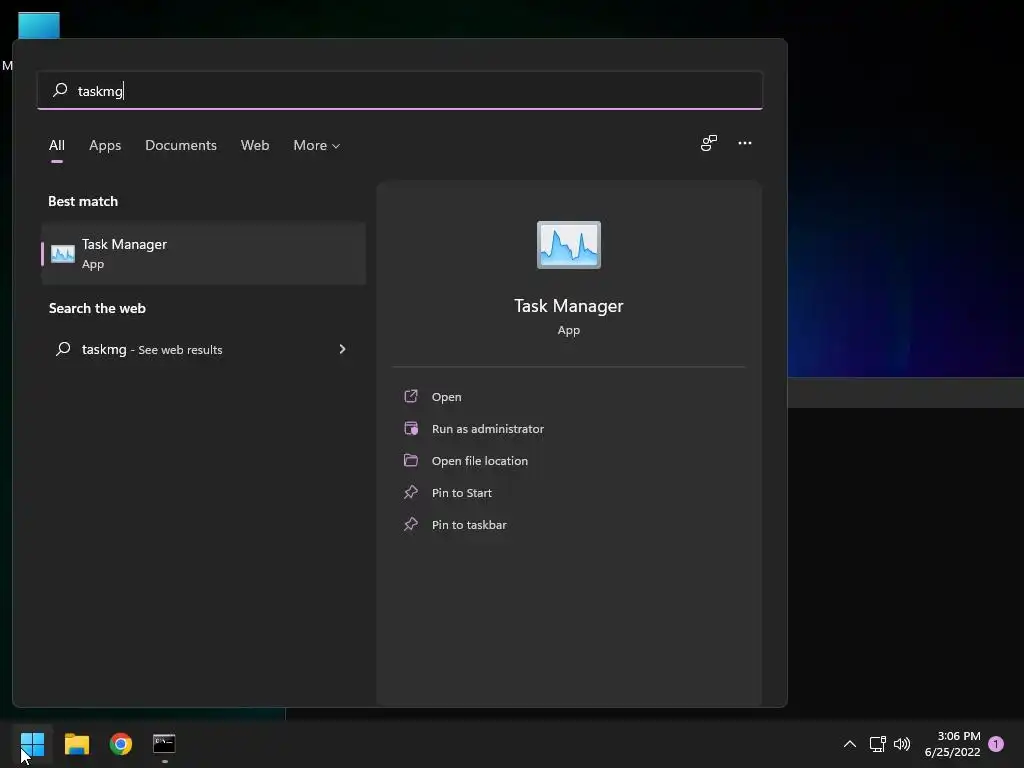The width and height of the screenshot is (1024, 768).
Task: Choose Open file location
Action: click(x=480, y=461)
